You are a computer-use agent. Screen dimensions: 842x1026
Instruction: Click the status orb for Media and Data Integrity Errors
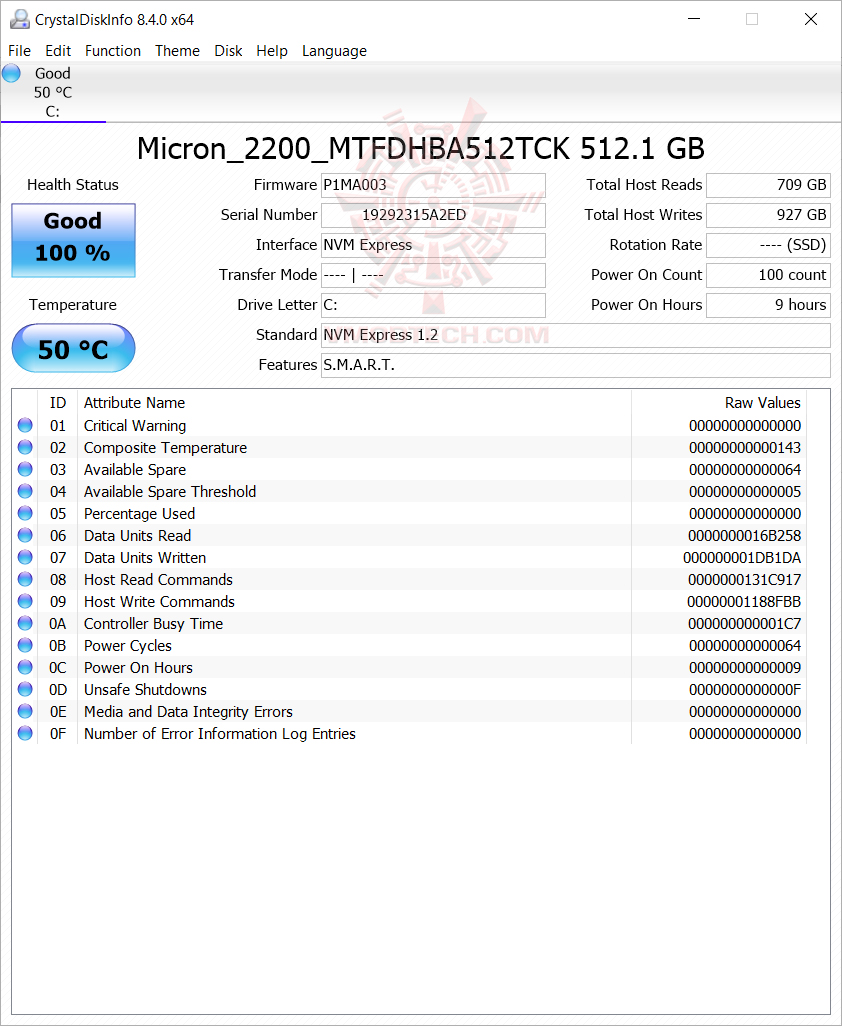pyautogui.click(x=25, y=711)
